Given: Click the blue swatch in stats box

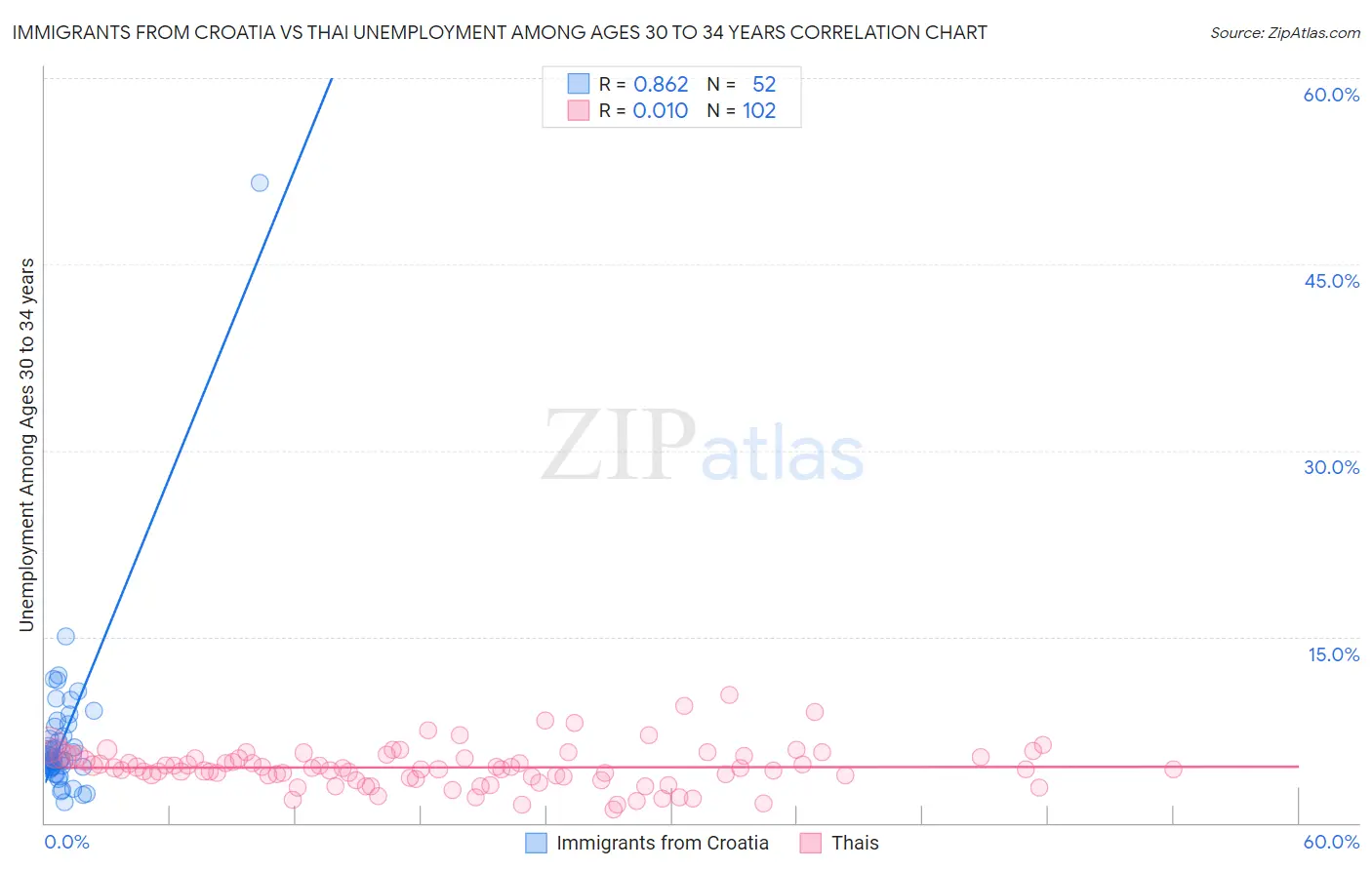Looking at the screenshot, I should (x=579, y=84).
